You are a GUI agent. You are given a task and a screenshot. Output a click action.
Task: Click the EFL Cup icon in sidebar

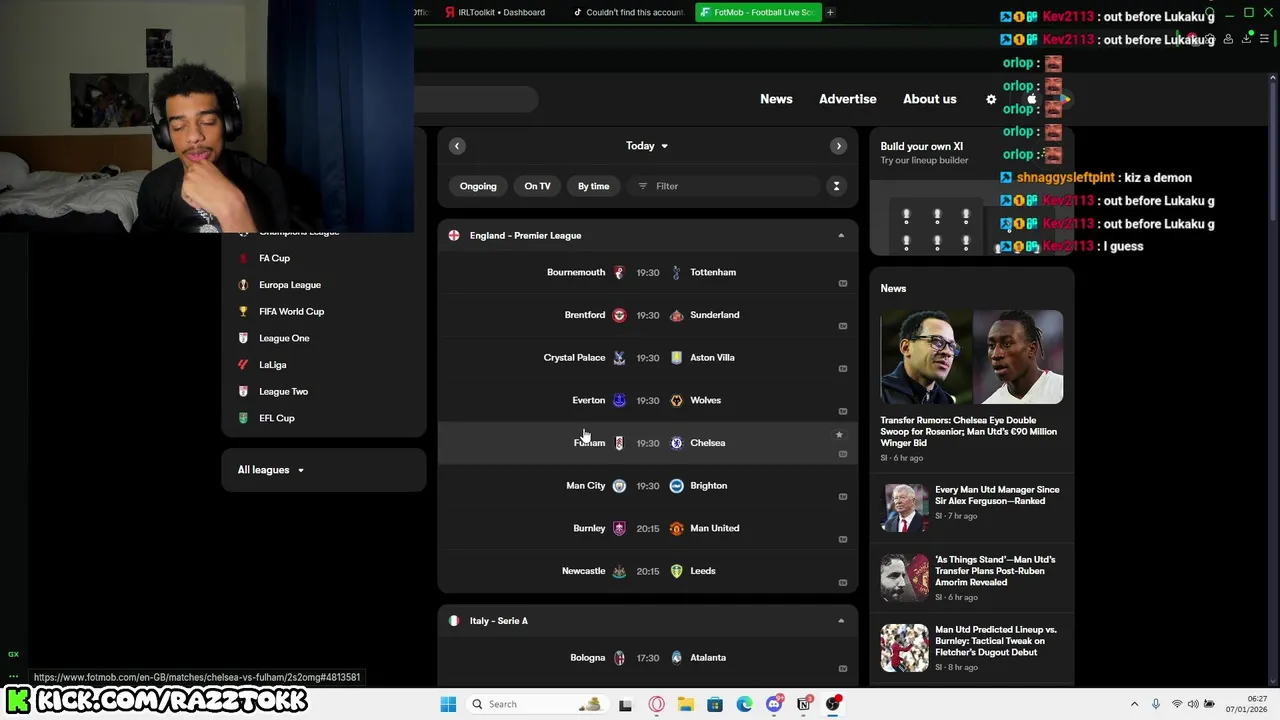pyautogui.click(x=243, y=418)
